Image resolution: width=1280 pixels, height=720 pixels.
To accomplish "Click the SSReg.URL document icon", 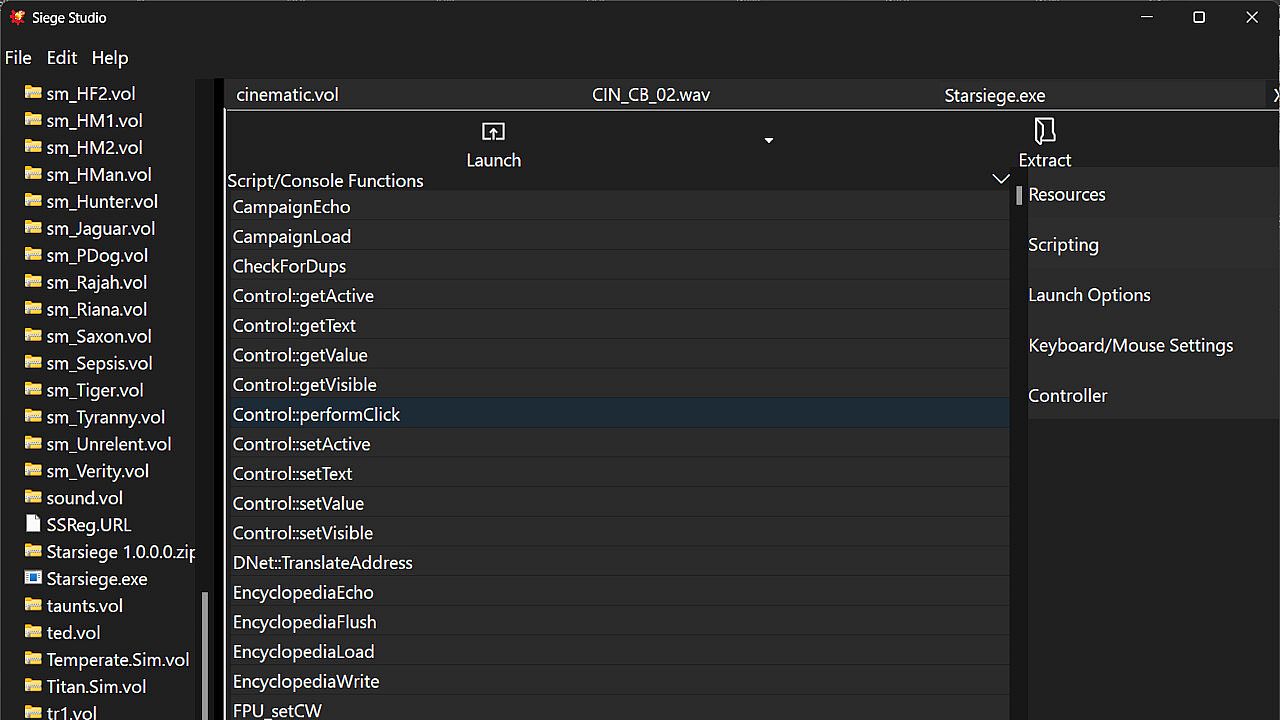I will (33, 525).
